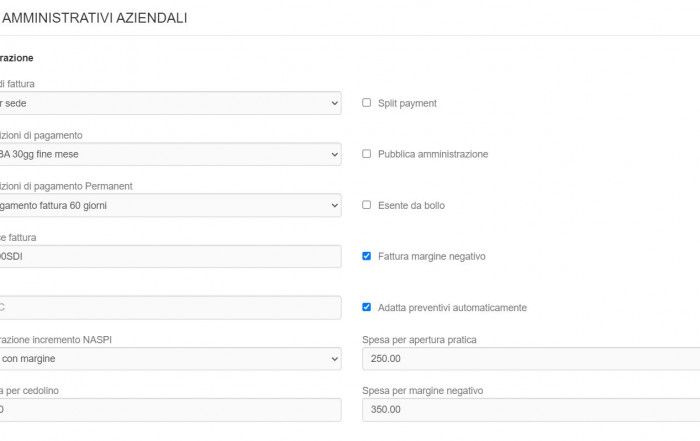Click the Pubblica amministrazione label
The width and height of the screenshot is (700, 441).
pyautogui.click(x=433, y=154)
